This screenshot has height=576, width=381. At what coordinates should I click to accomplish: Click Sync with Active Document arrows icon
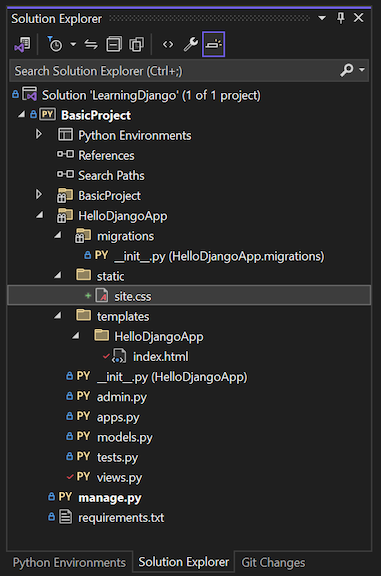tap(91, 44)
